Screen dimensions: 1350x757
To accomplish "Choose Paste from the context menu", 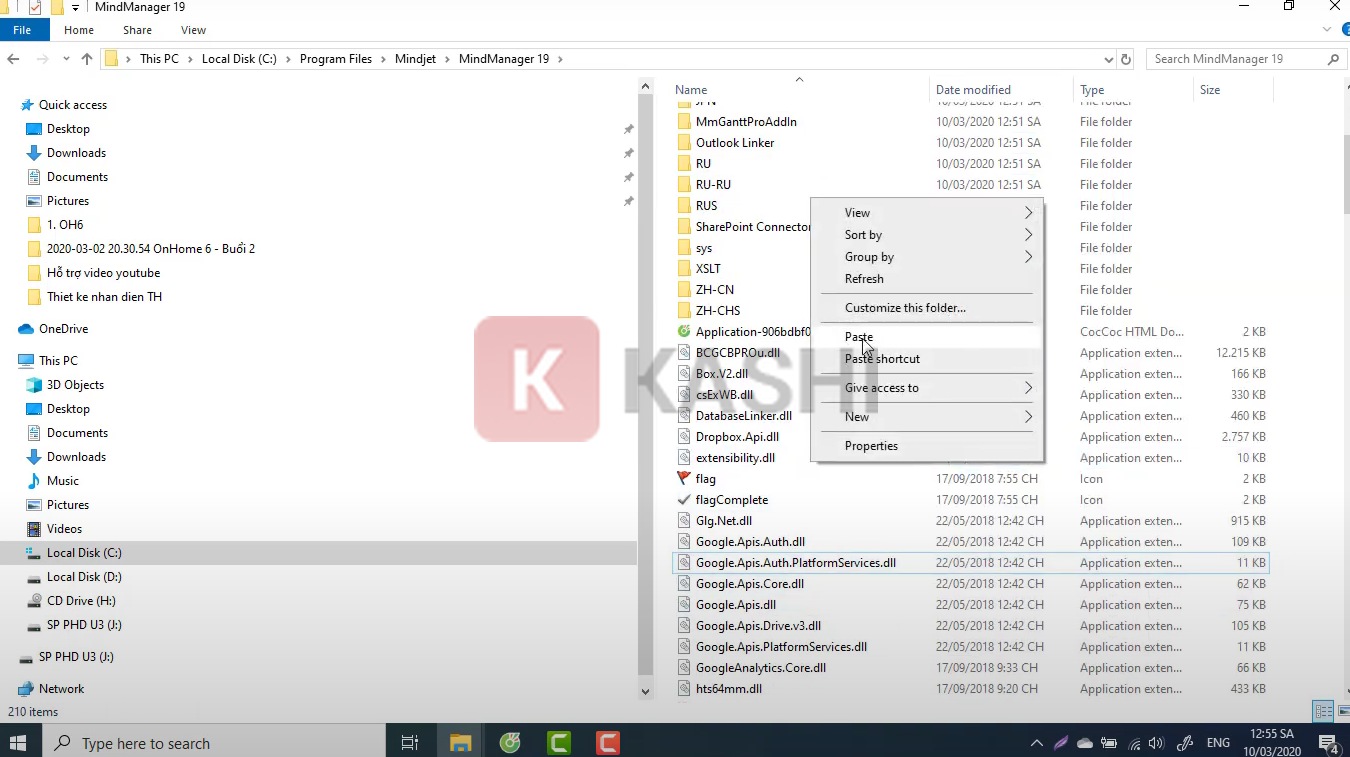I will 858,337.
